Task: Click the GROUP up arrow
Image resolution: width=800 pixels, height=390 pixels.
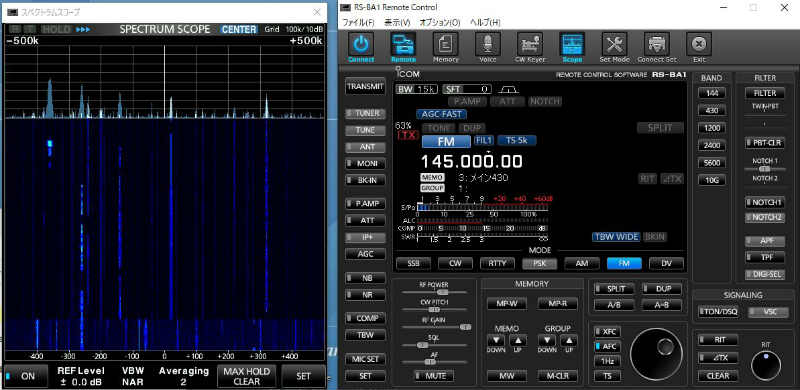Action: (x=568, y=340)
